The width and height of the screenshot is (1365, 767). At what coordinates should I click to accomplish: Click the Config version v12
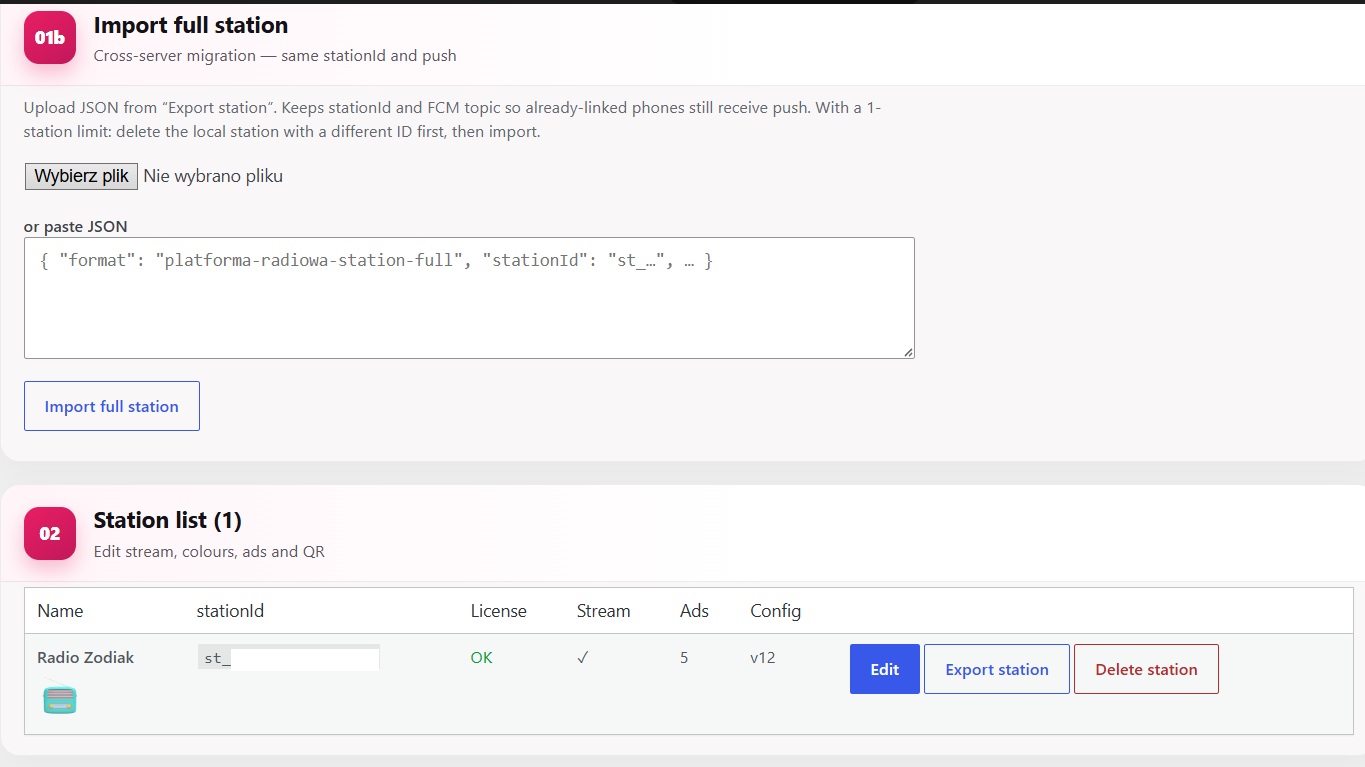point(763,657)
